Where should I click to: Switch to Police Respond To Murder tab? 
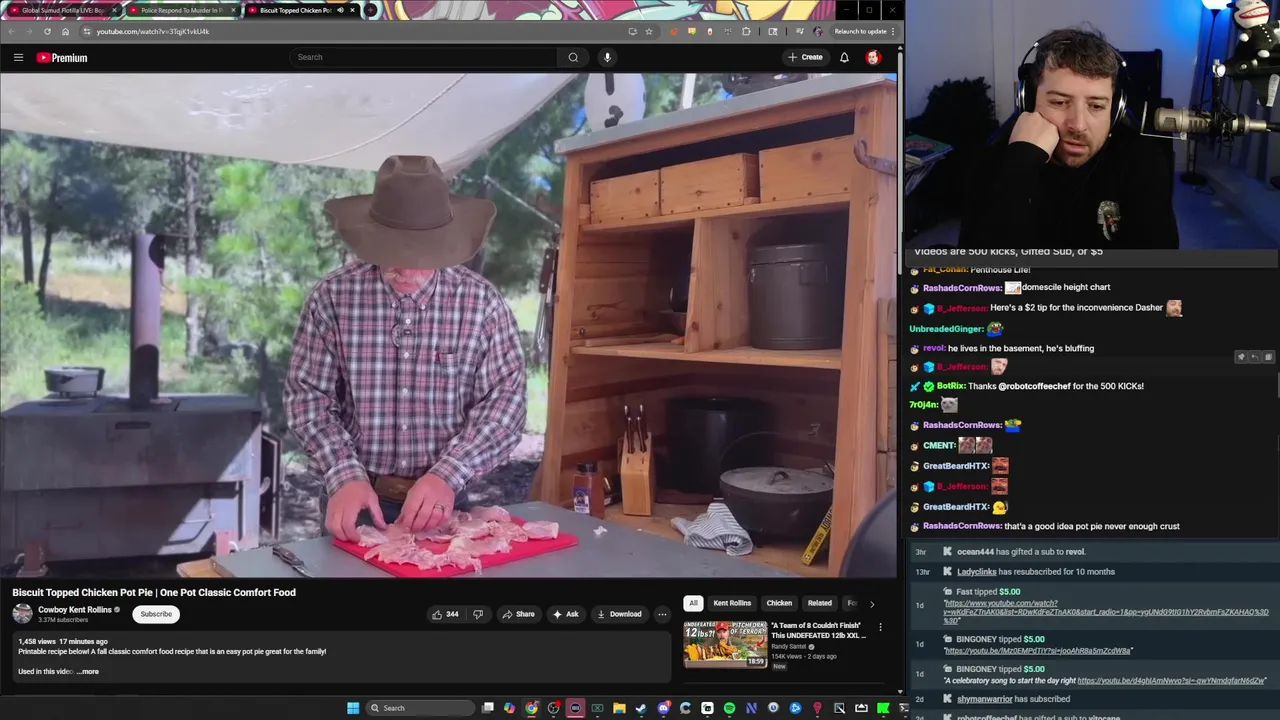coord(181,10)
